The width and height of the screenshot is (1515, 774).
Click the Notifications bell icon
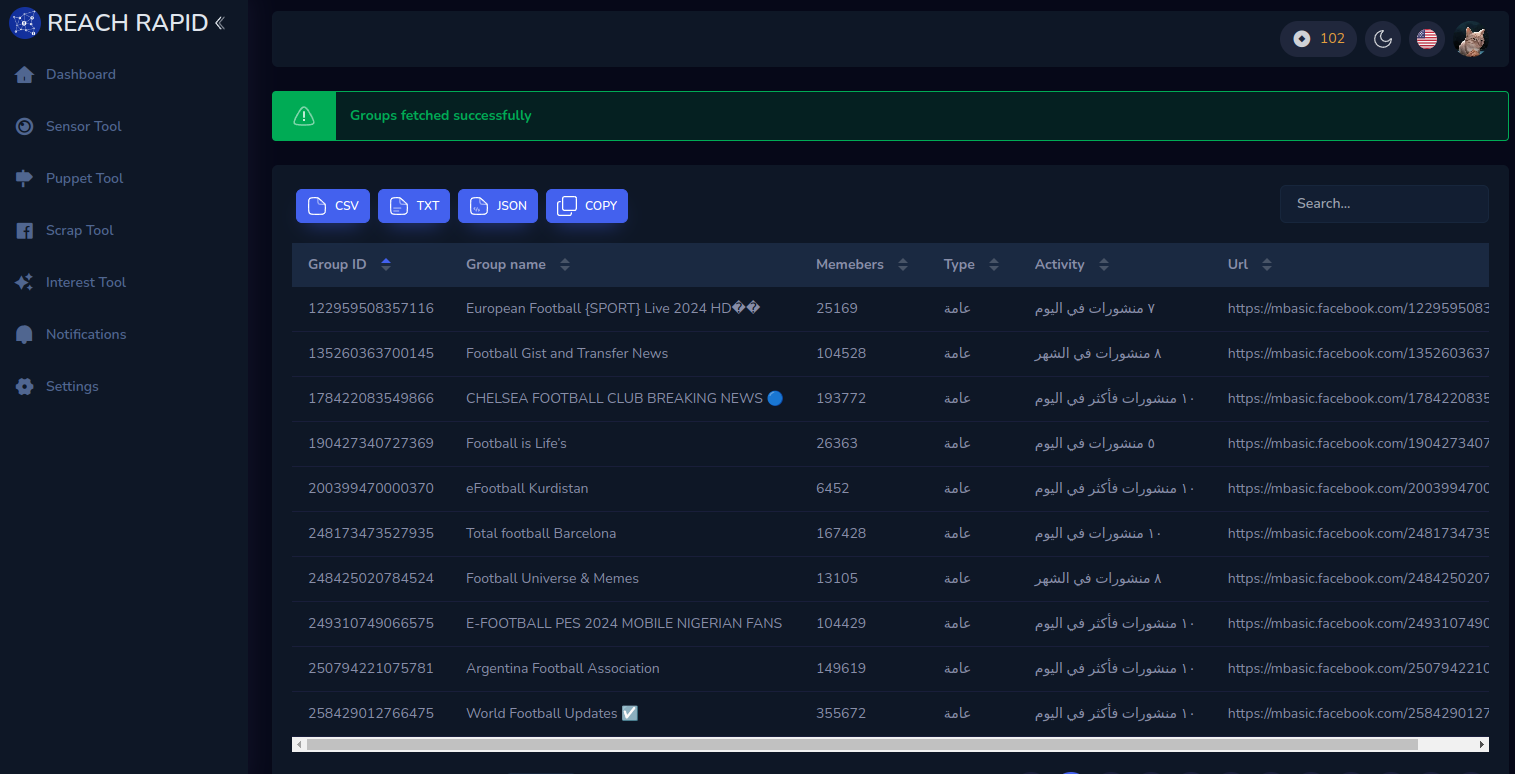tap(25, 335)
